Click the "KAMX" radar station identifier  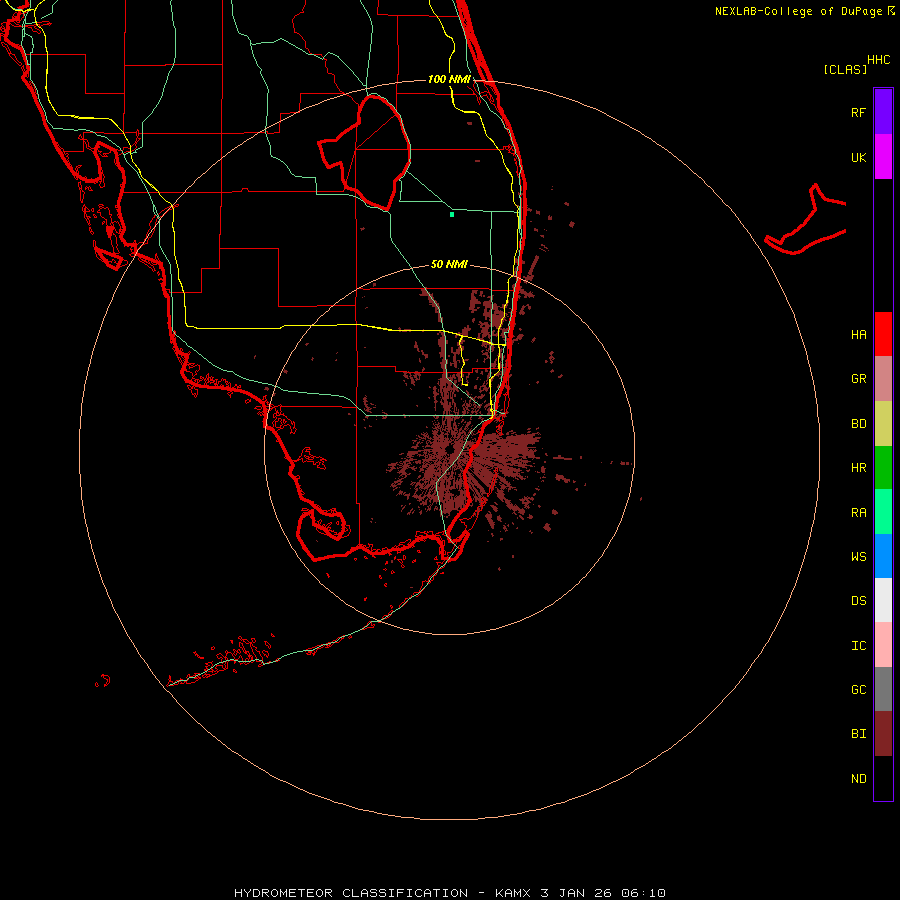point(513,893)
